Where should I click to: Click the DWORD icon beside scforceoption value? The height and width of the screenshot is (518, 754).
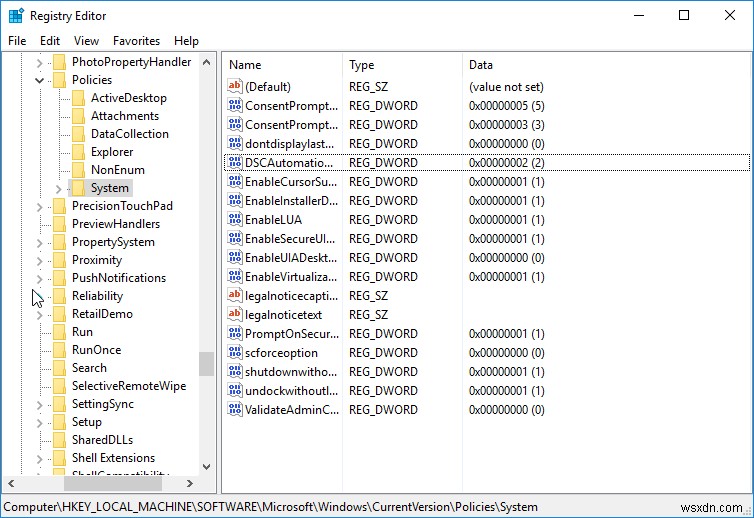pos(235,352)
